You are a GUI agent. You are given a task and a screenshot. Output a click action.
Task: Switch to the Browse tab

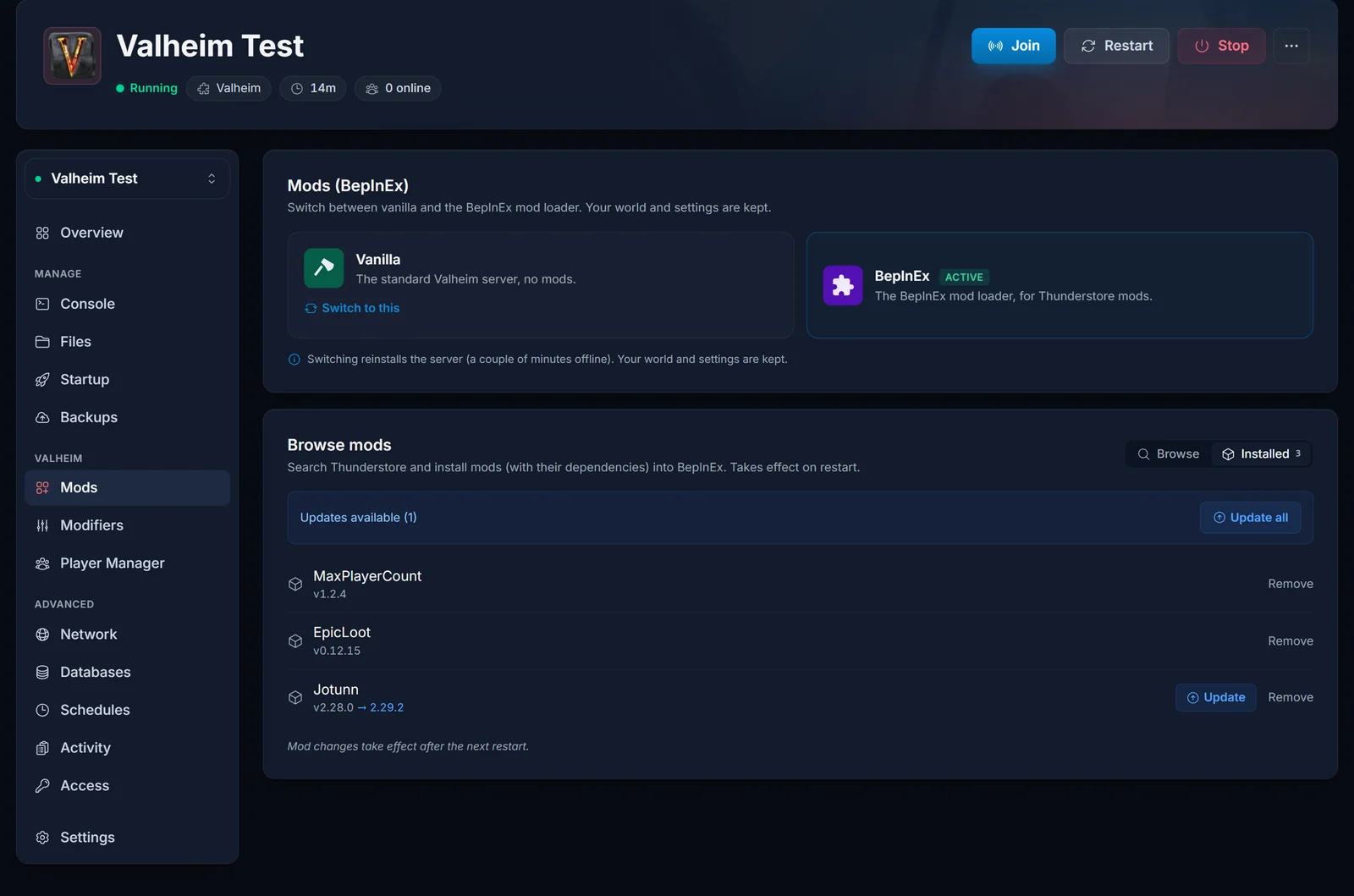coord(1169,454)
